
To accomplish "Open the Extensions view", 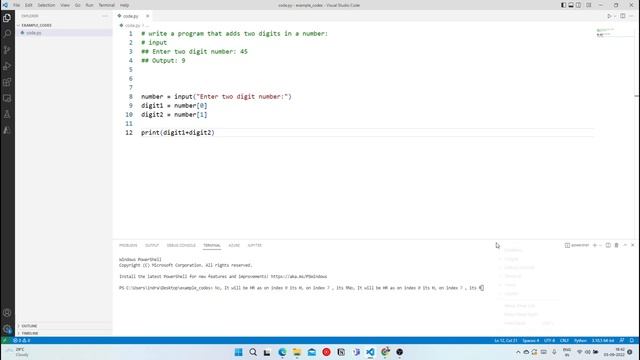I will pyautogui.click(x=7, y=82).
